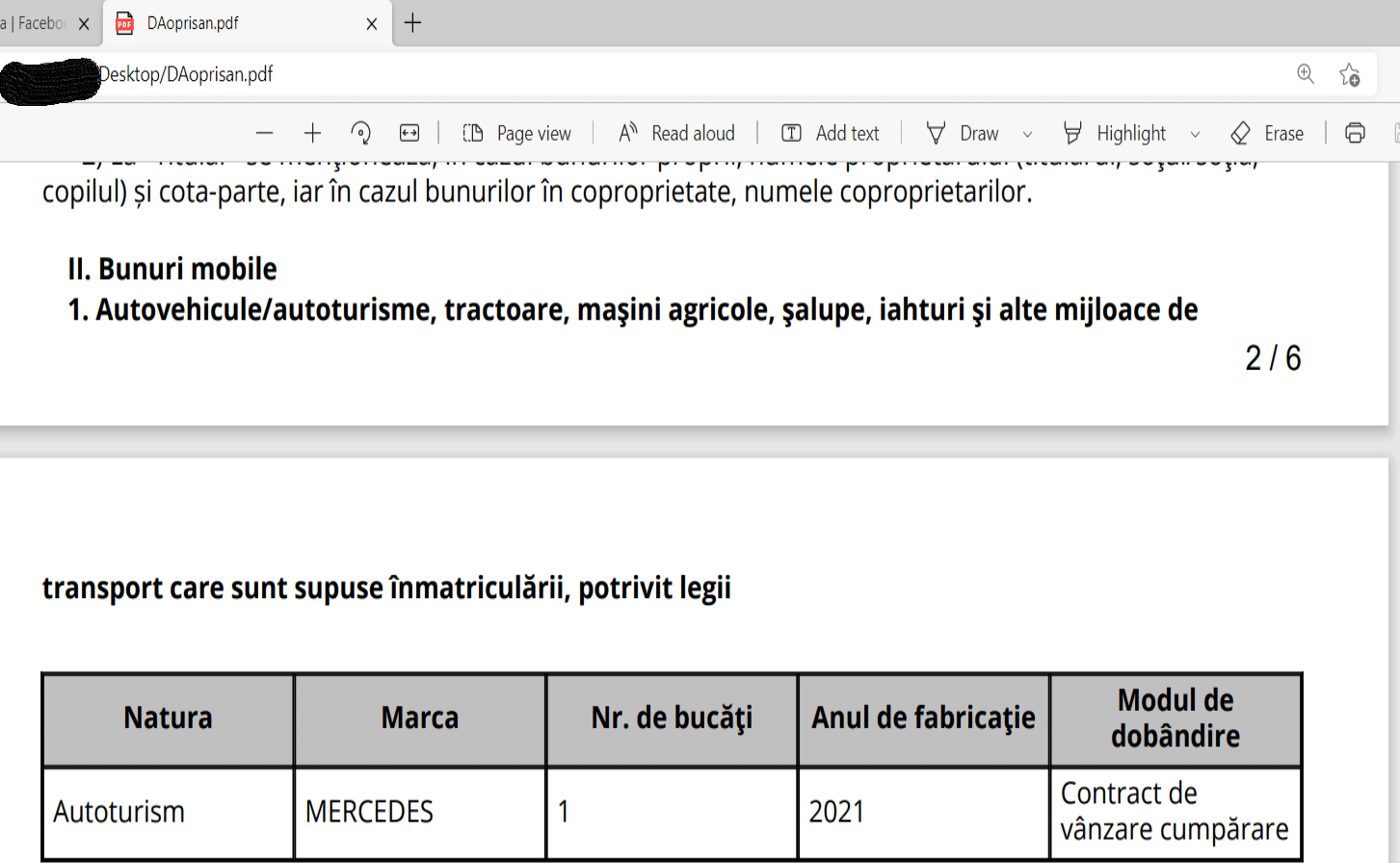Select the Draw tool
Screen dimensions: 1400x863
pyautogui.click(x=963, y=133)
